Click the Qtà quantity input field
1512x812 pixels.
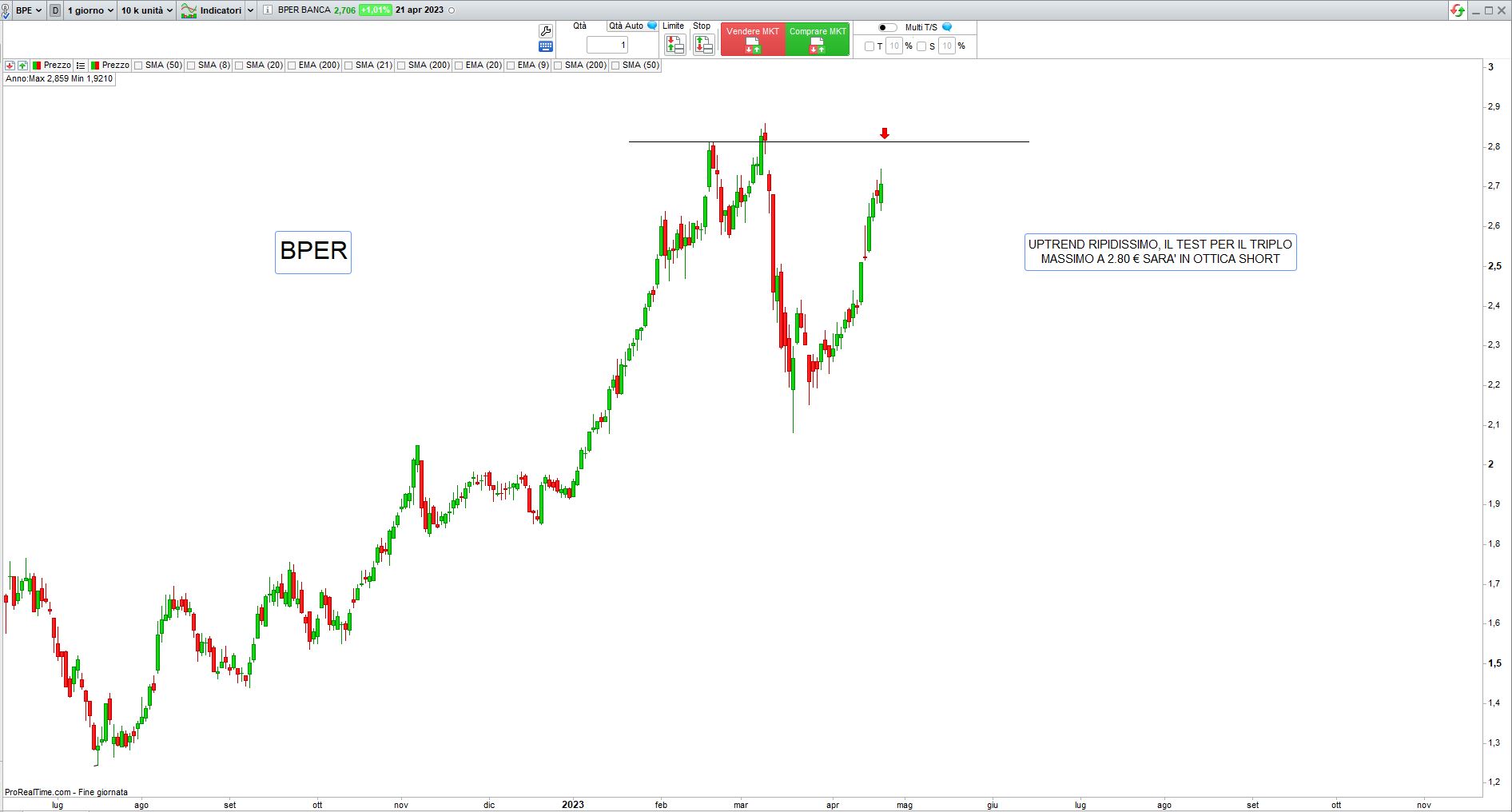click(x=607, y=45)
